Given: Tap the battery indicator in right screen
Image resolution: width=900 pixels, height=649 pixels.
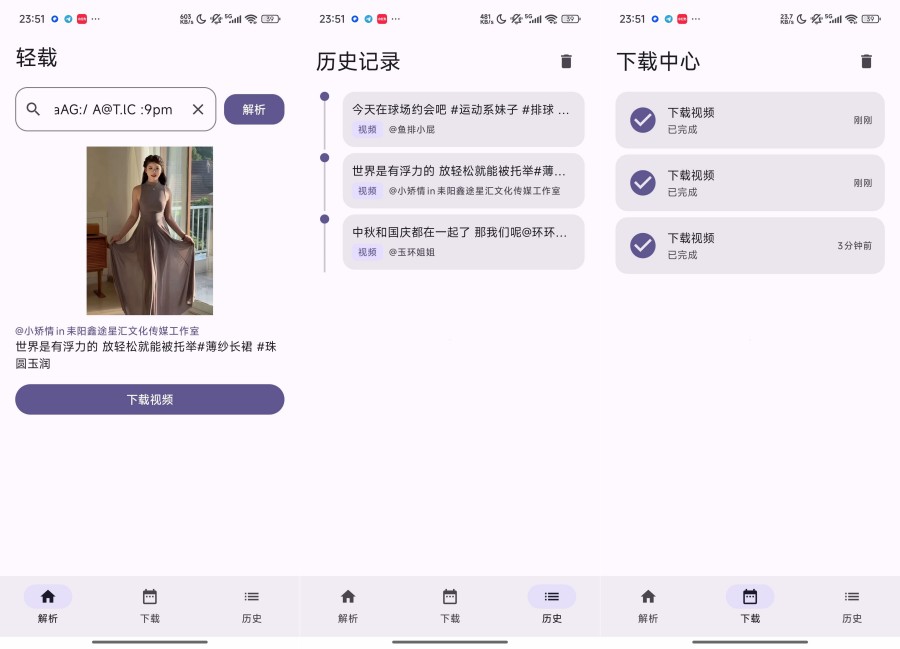Looking at the screenshot, I should [x=871, y=19].
